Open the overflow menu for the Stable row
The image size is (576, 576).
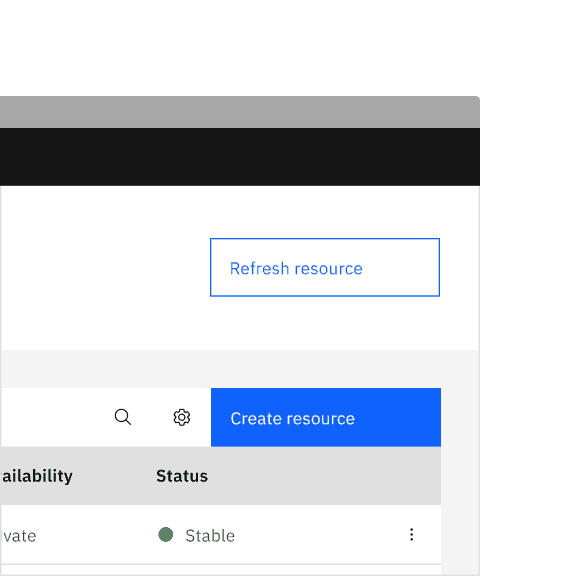coord(411,534)
